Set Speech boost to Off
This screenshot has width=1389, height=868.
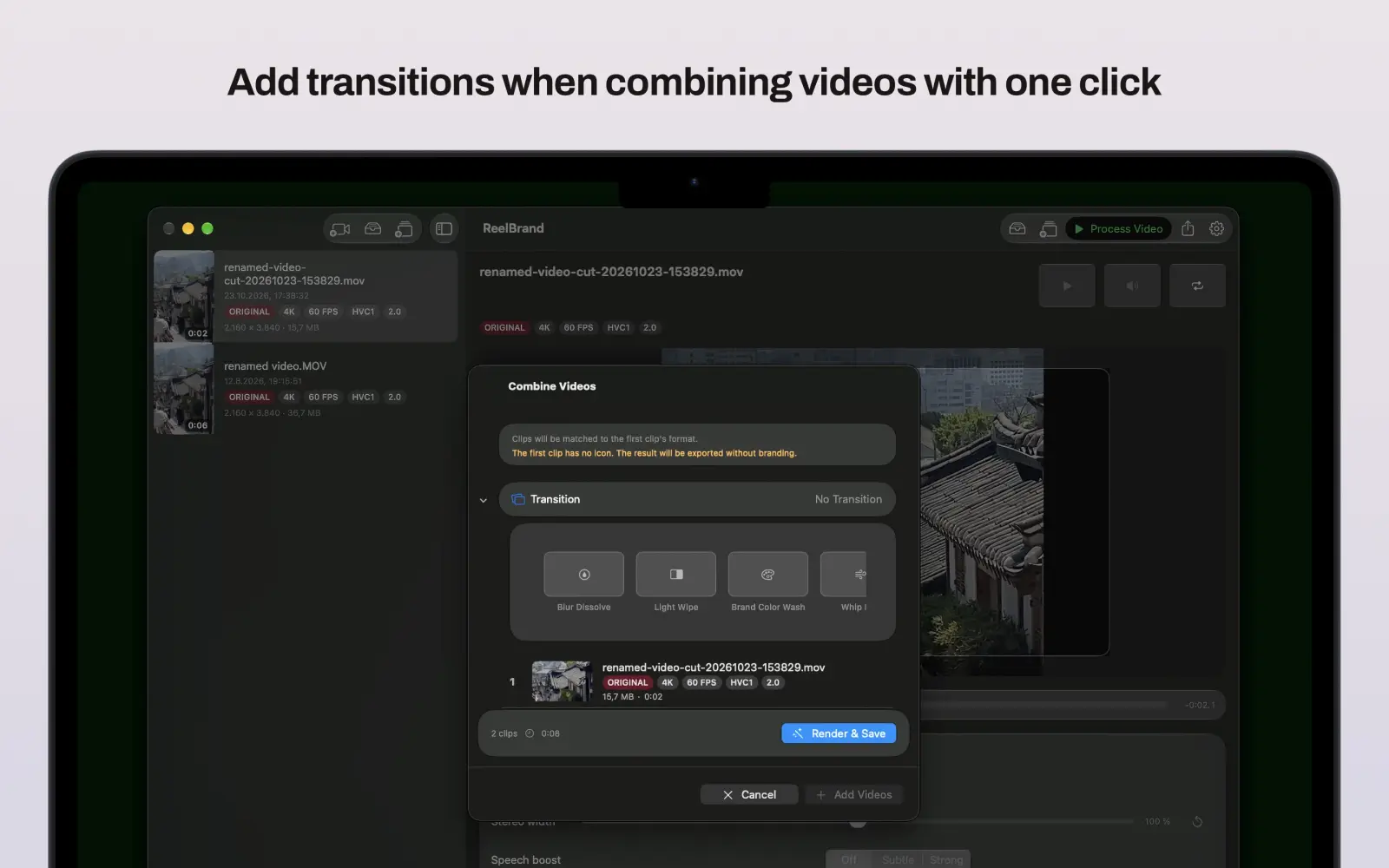click(x=848, y=859)
